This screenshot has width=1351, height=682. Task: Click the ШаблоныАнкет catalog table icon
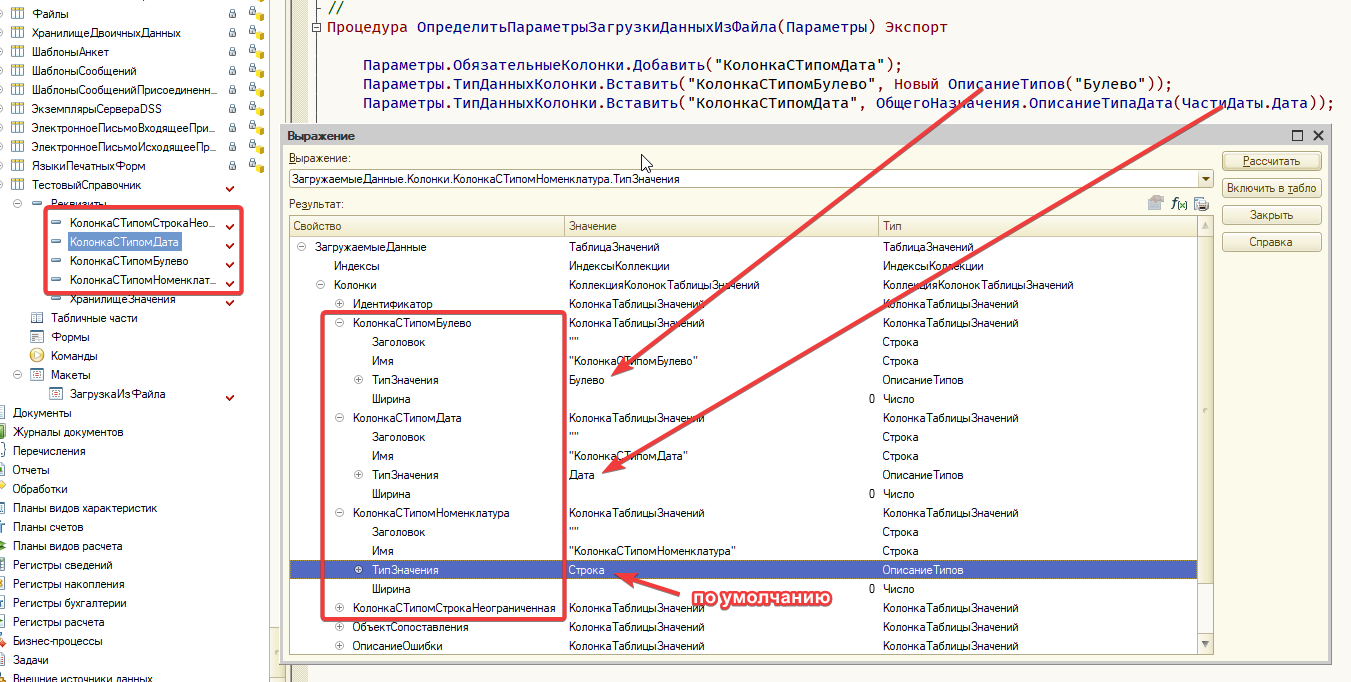[17, 52]
